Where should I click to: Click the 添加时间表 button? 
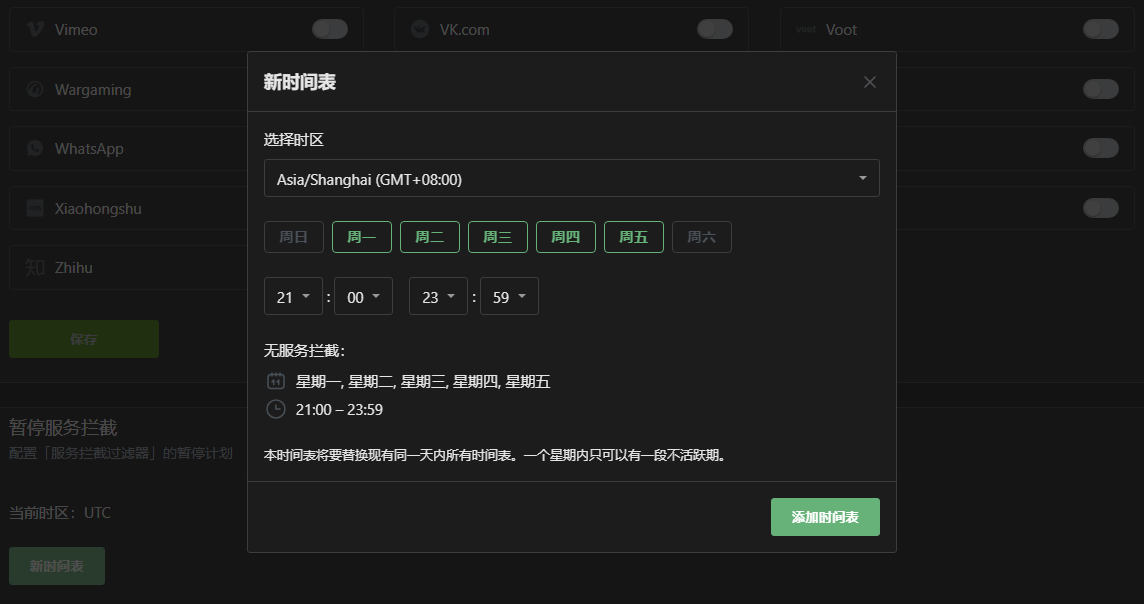click(x=825, y=517)
